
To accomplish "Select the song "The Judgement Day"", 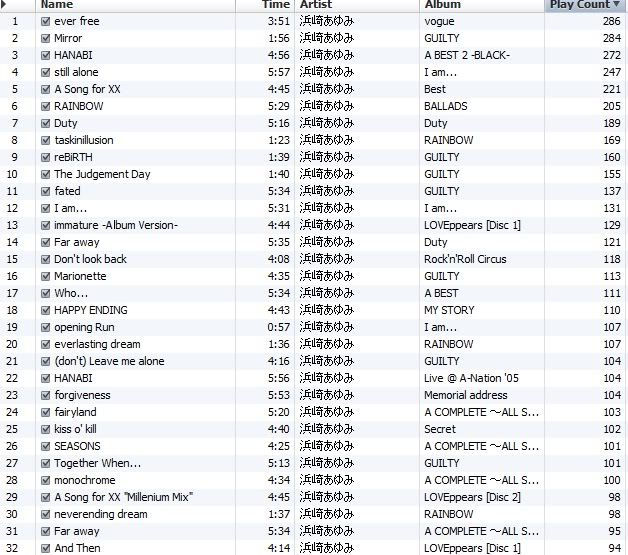I will (x=102, y=174).
